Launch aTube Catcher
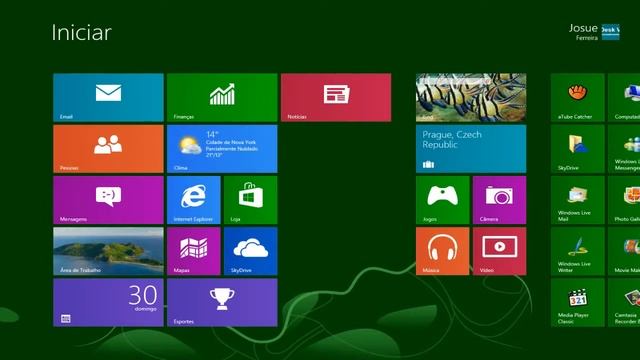Viewport: 640px width, 360px height. (578, 98)
